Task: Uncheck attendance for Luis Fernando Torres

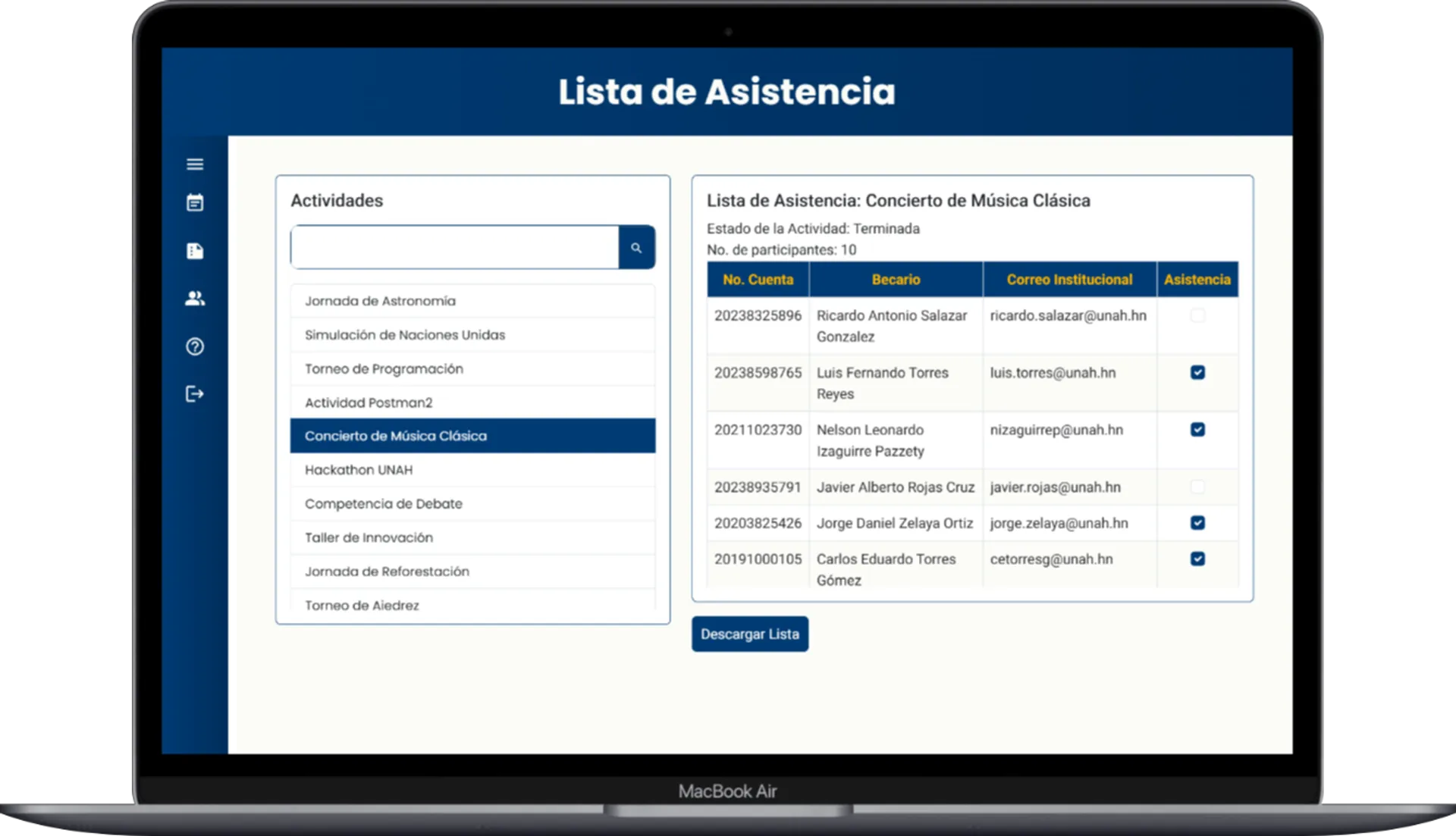Action: click(1197, 372)
